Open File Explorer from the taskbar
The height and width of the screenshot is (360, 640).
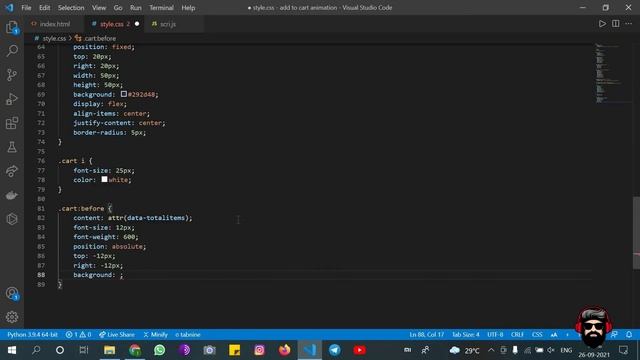109,350
